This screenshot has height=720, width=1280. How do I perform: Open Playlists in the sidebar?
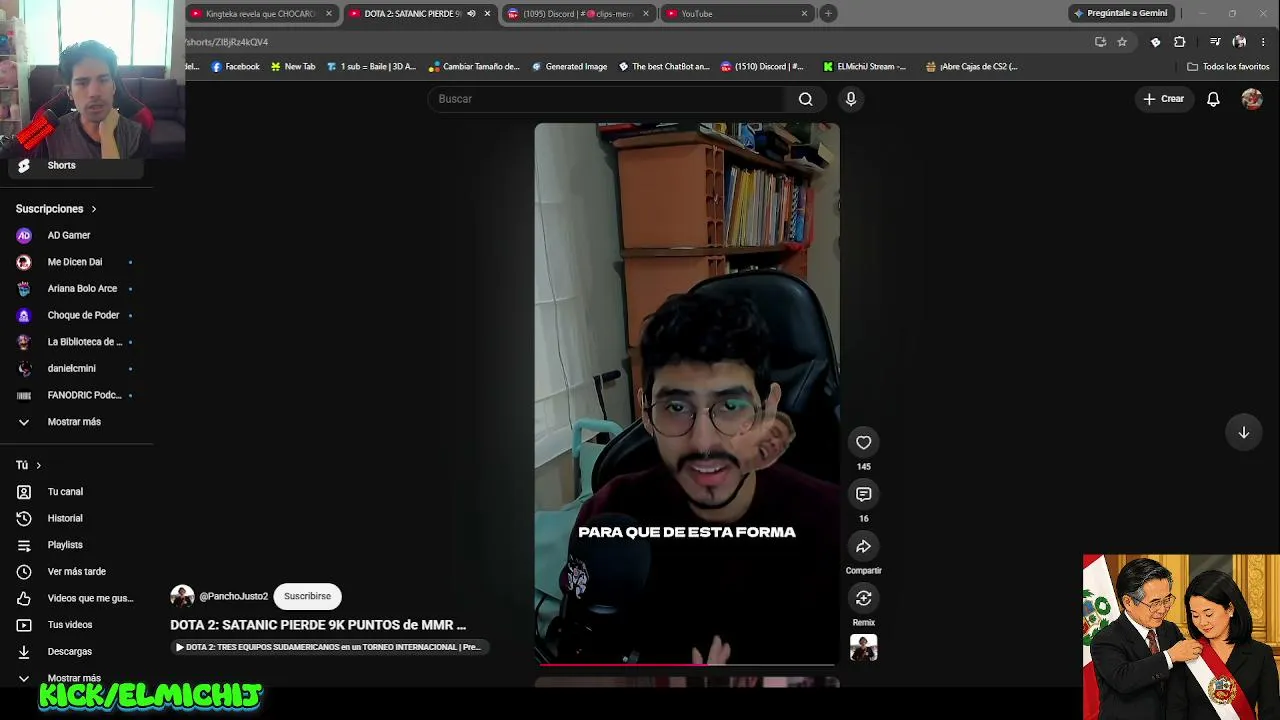point(77,545)
